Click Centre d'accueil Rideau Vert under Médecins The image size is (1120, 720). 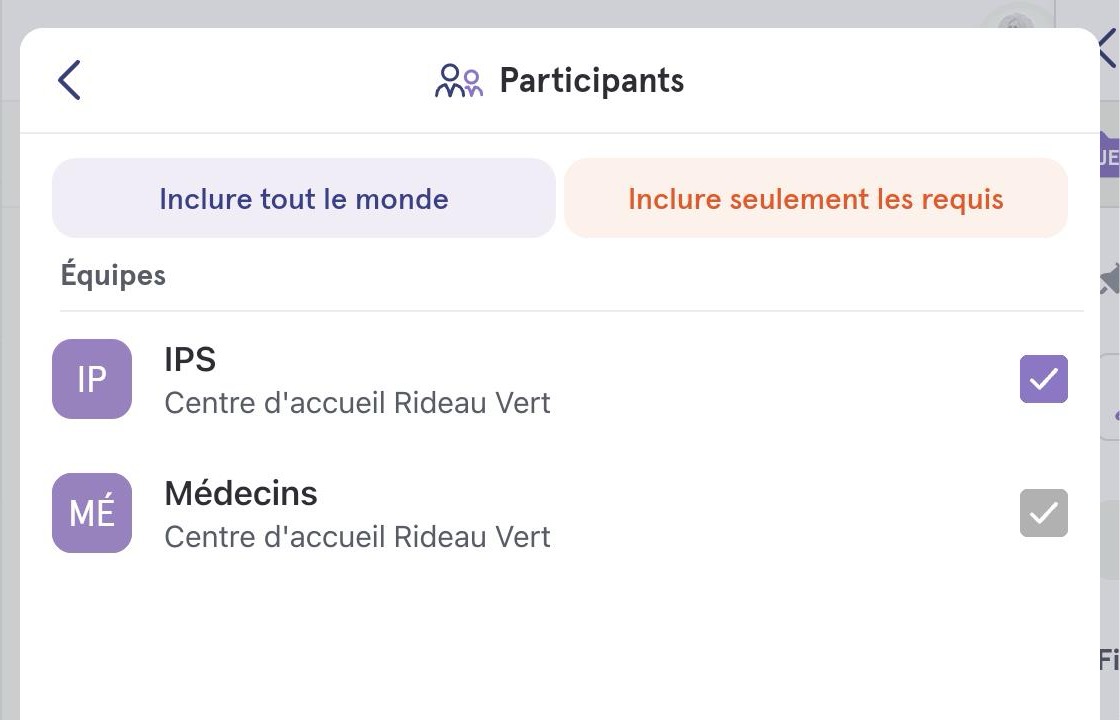point(357,537)
